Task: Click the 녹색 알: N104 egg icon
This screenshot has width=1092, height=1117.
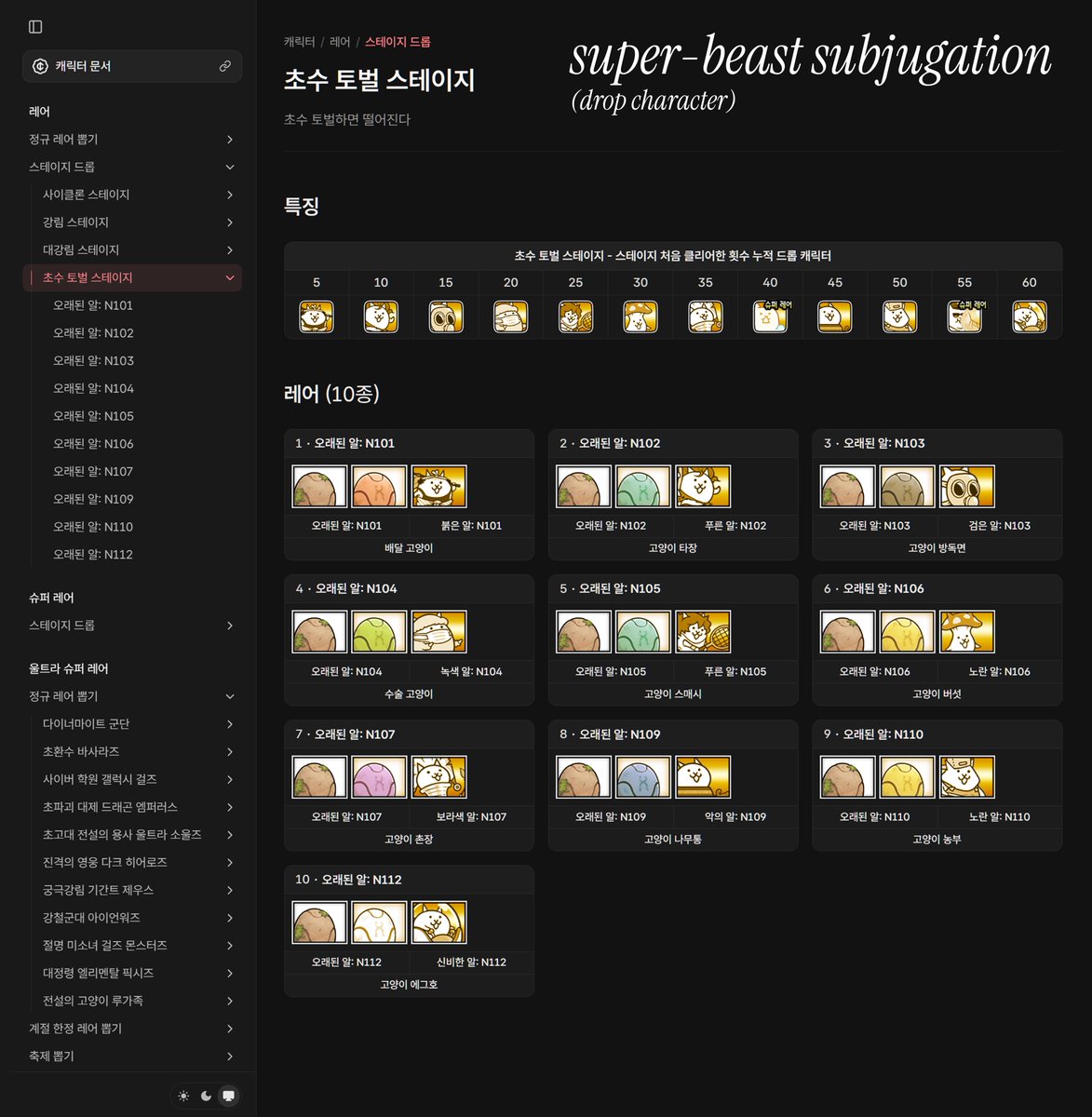Action: click(x=379, y=632)
